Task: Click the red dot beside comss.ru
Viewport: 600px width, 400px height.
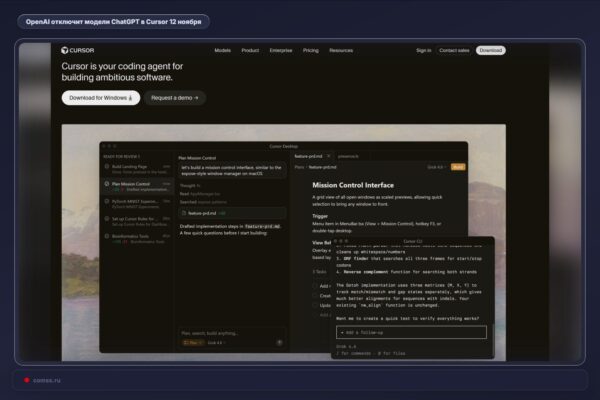Action: tap(26, 380)
